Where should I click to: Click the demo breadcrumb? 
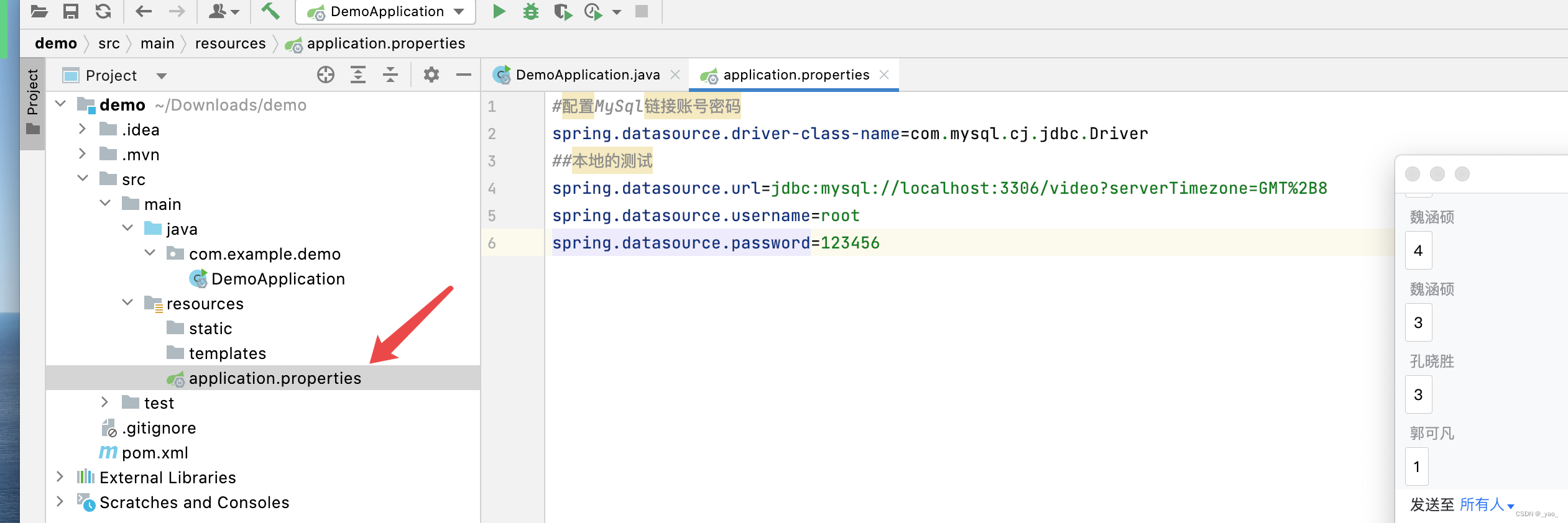[56, 43]
